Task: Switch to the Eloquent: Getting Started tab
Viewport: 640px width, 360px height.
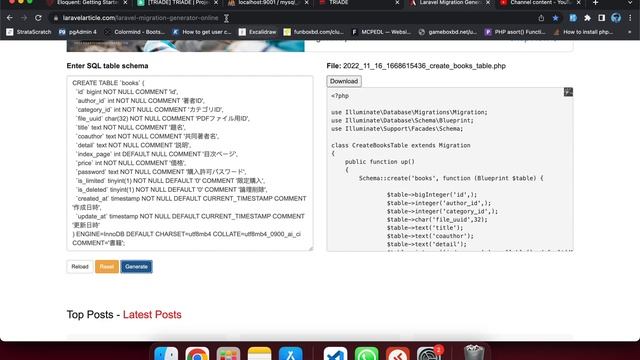Action: click(x=87, y=3)
